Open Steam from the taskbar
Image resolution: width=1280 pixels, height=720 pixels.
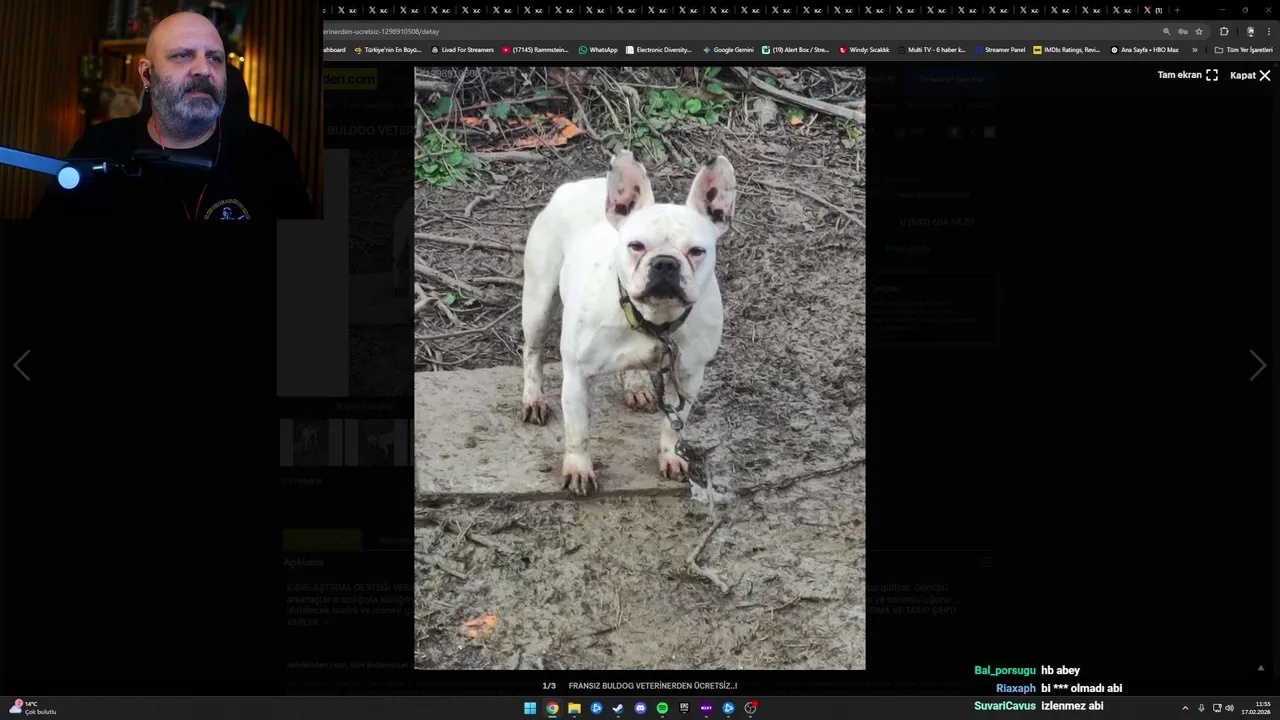coord(618,708)
